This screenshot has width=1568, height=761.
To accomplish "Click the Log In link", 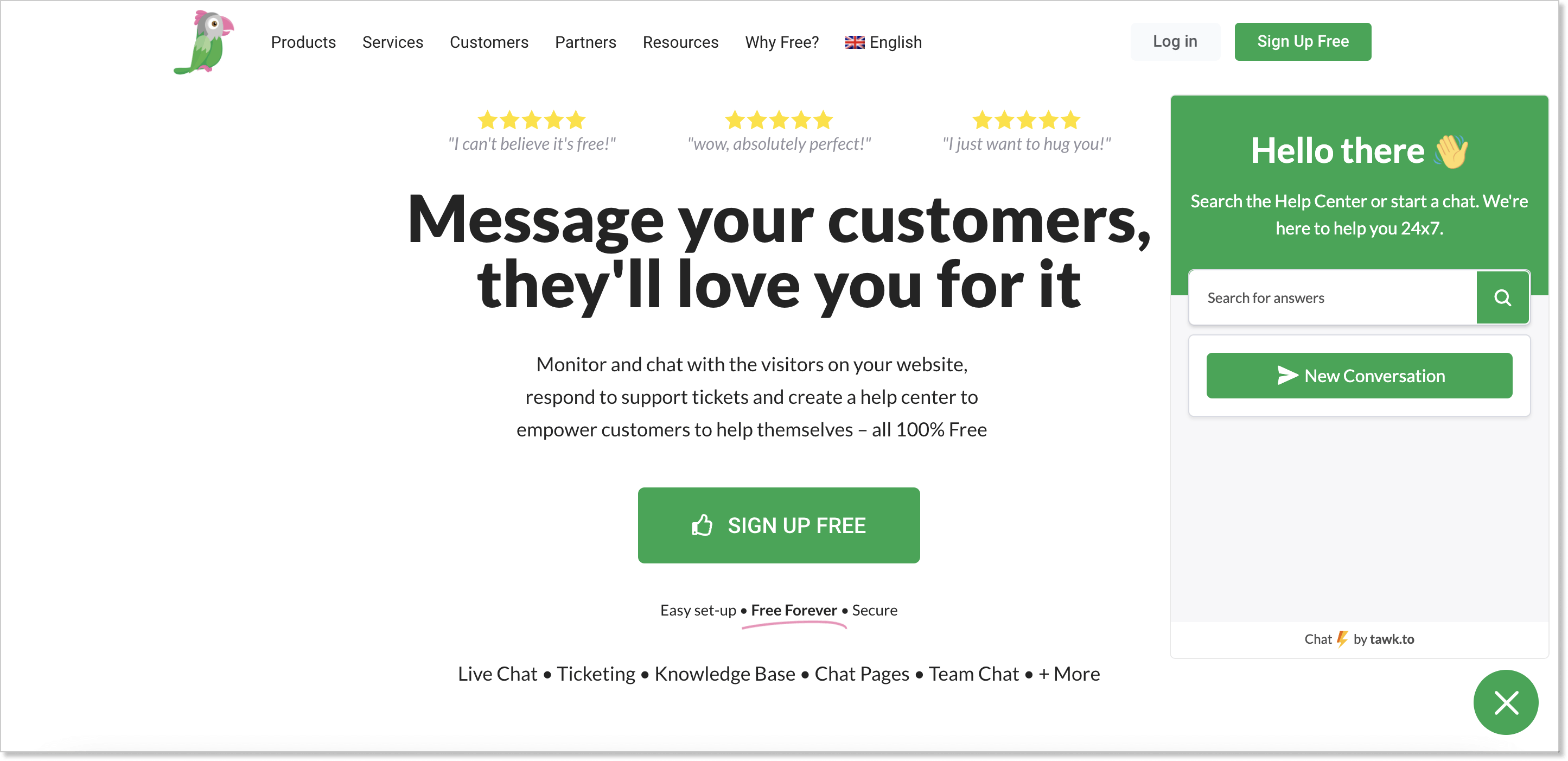I will [1176, 41].
